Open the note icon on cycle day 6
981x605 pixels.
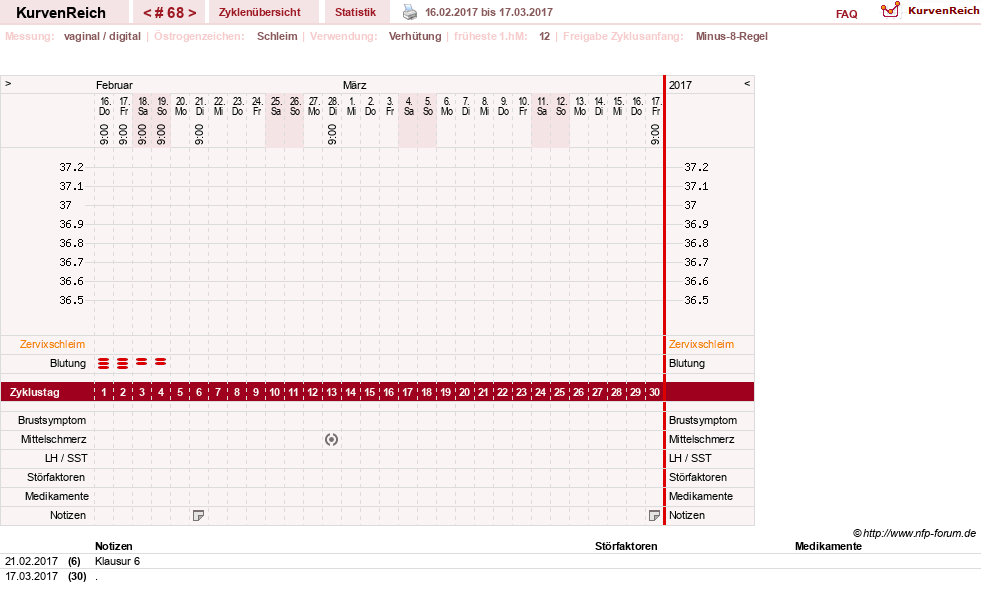coord(198,516)
